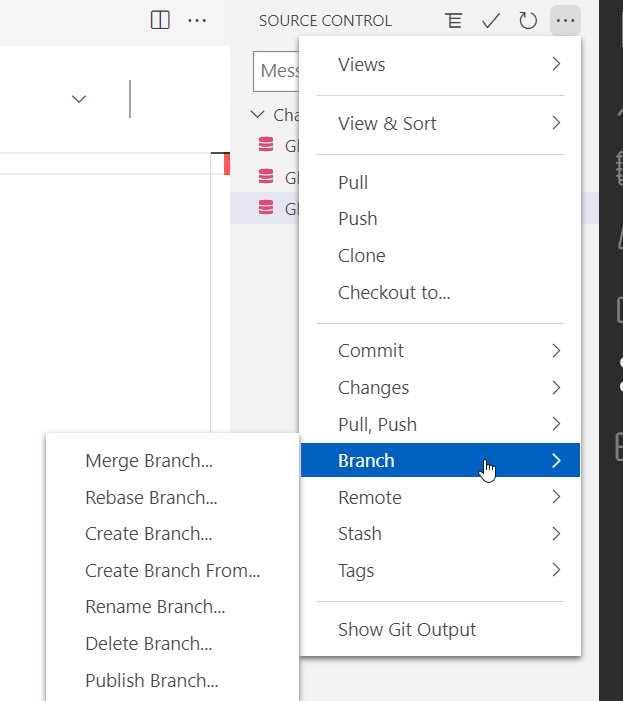
Task: Open the dropdown chevron in editor toolbar
Action: (79, 99)
